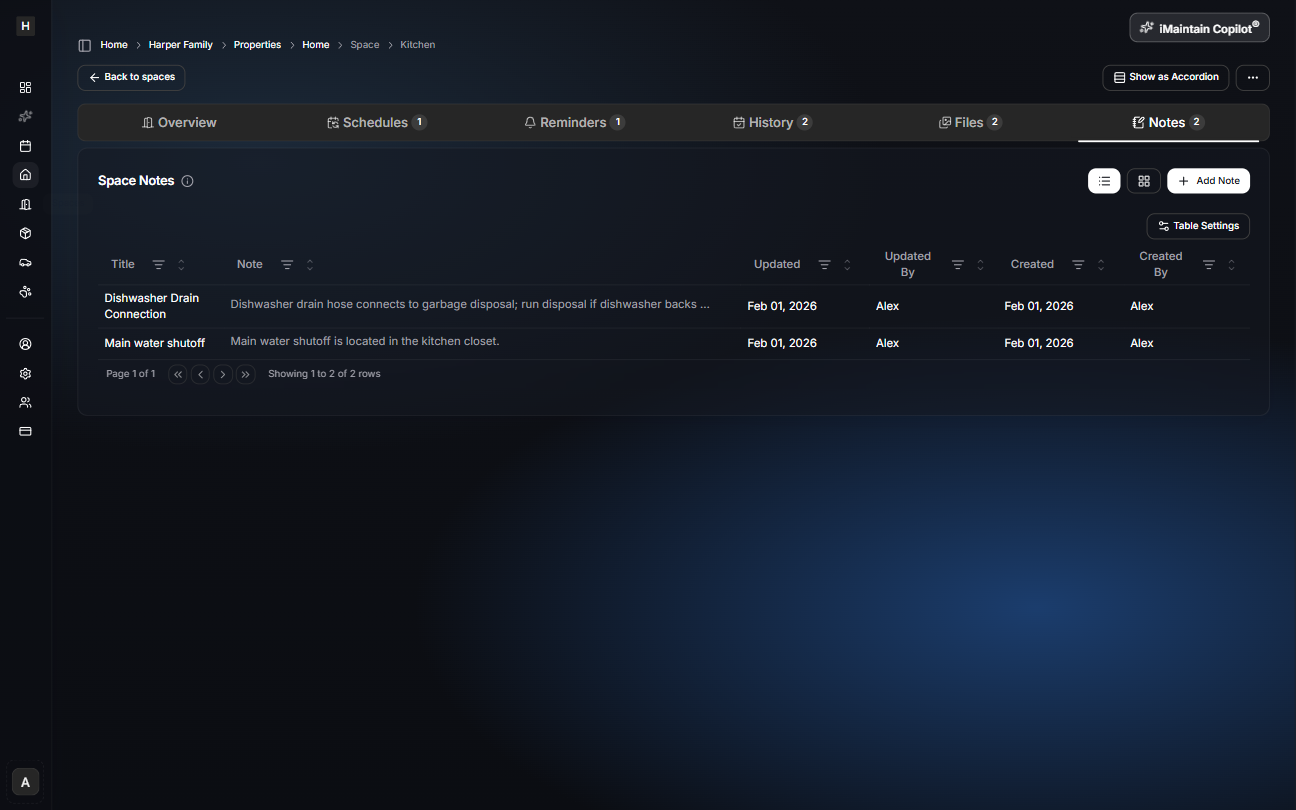Image resolution: width=1296 pixels, height=810 pixels.
Task: Click the box package icon in sidebar
Action: point(26,233)
